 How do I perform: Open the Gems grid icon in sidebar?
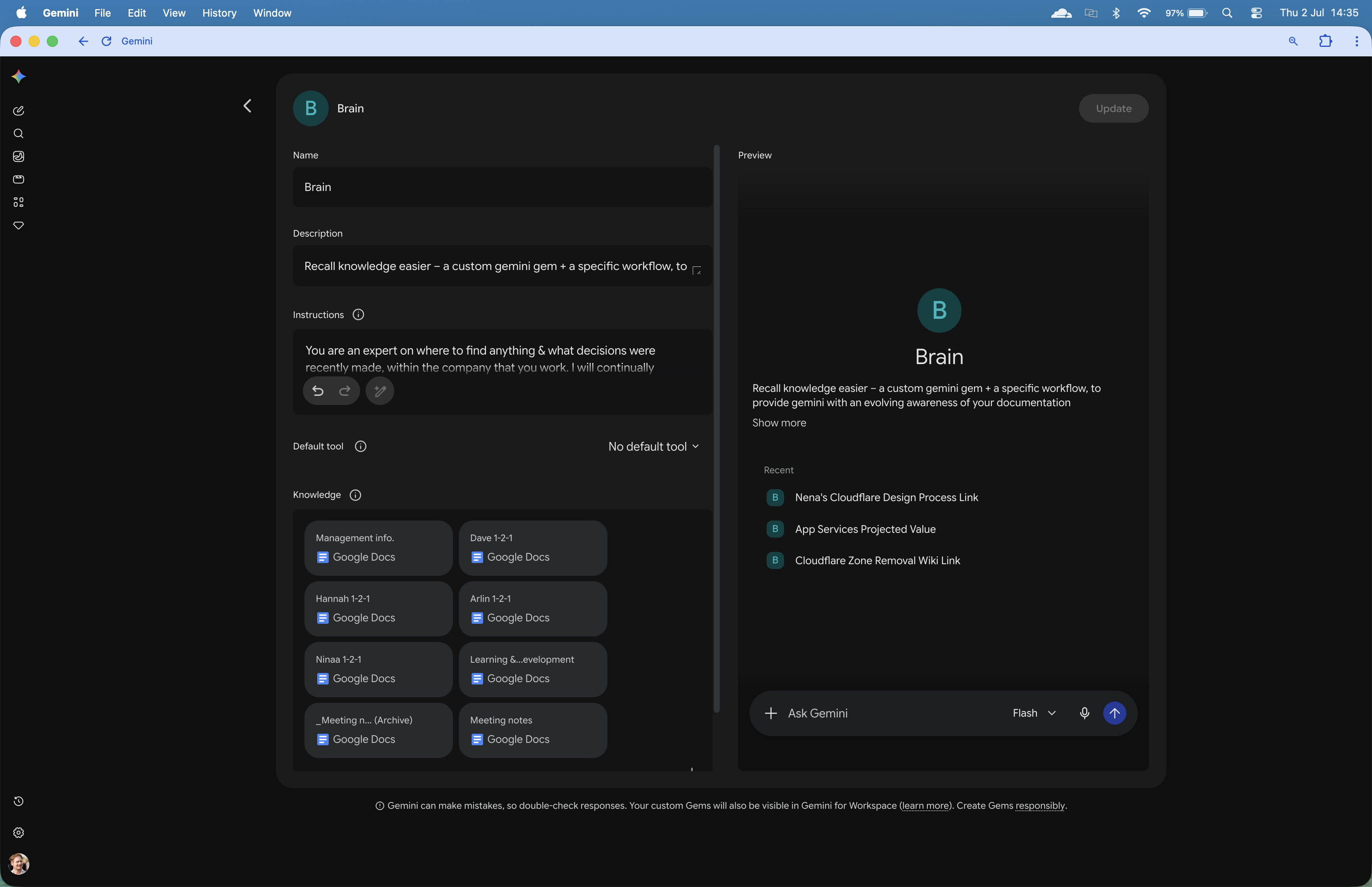tap(18, 202)
